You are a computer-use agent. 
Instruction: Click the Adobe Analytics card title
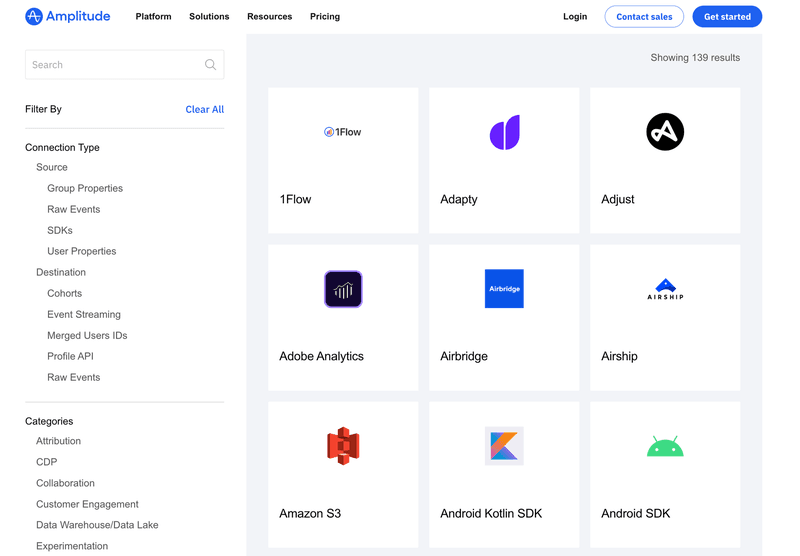(x=321, y=356)
